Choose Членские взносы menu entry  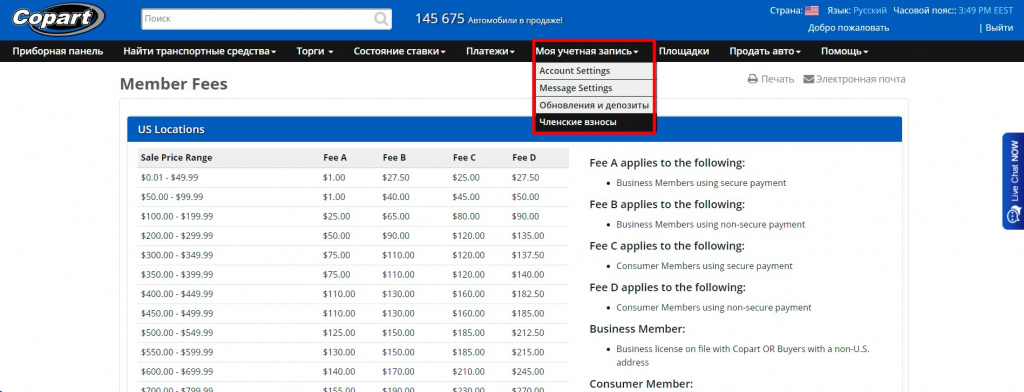(594, 122)
